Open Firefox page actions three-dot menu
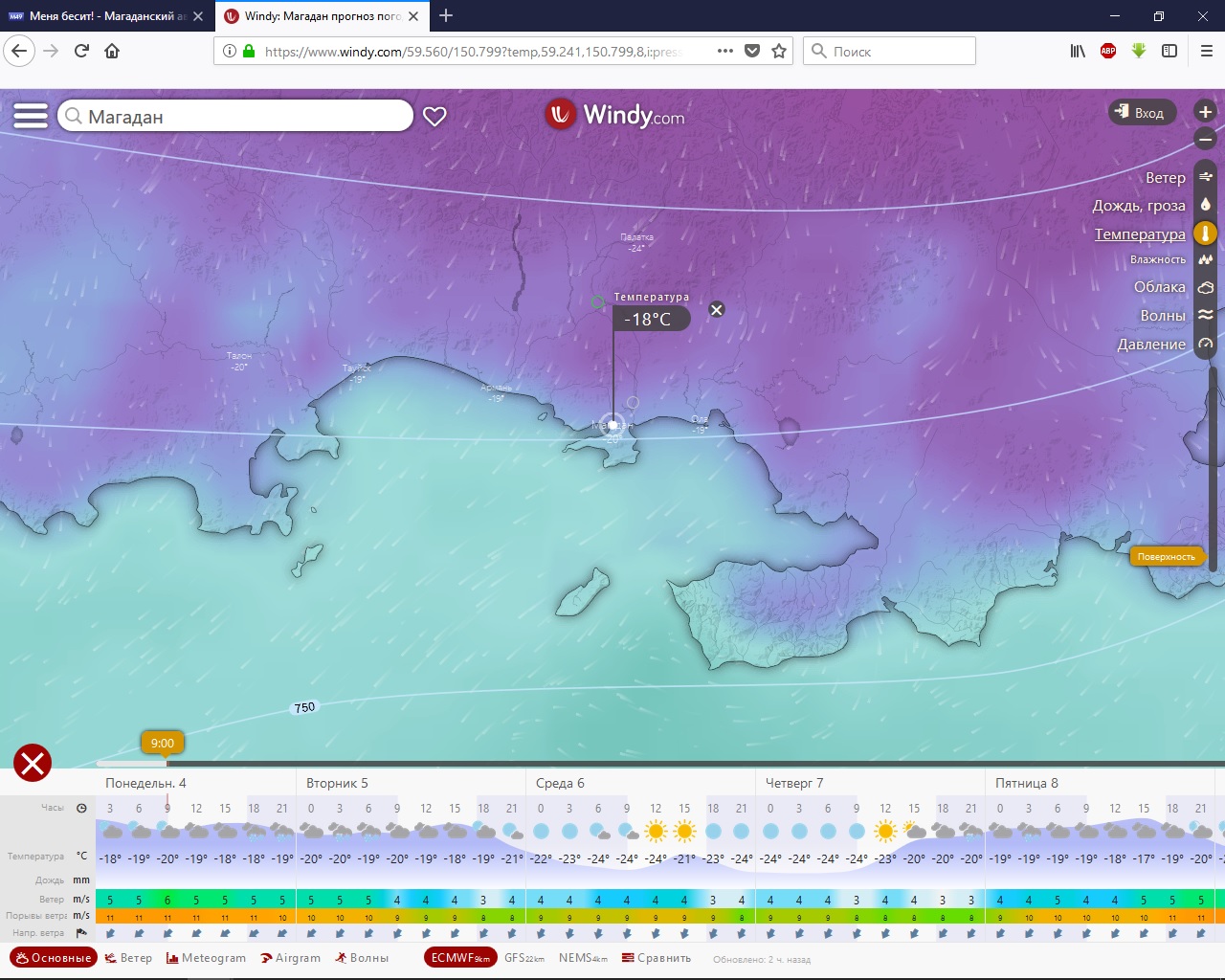The image size is (1225, 980). pyautogui.click(x=724, y=51)
